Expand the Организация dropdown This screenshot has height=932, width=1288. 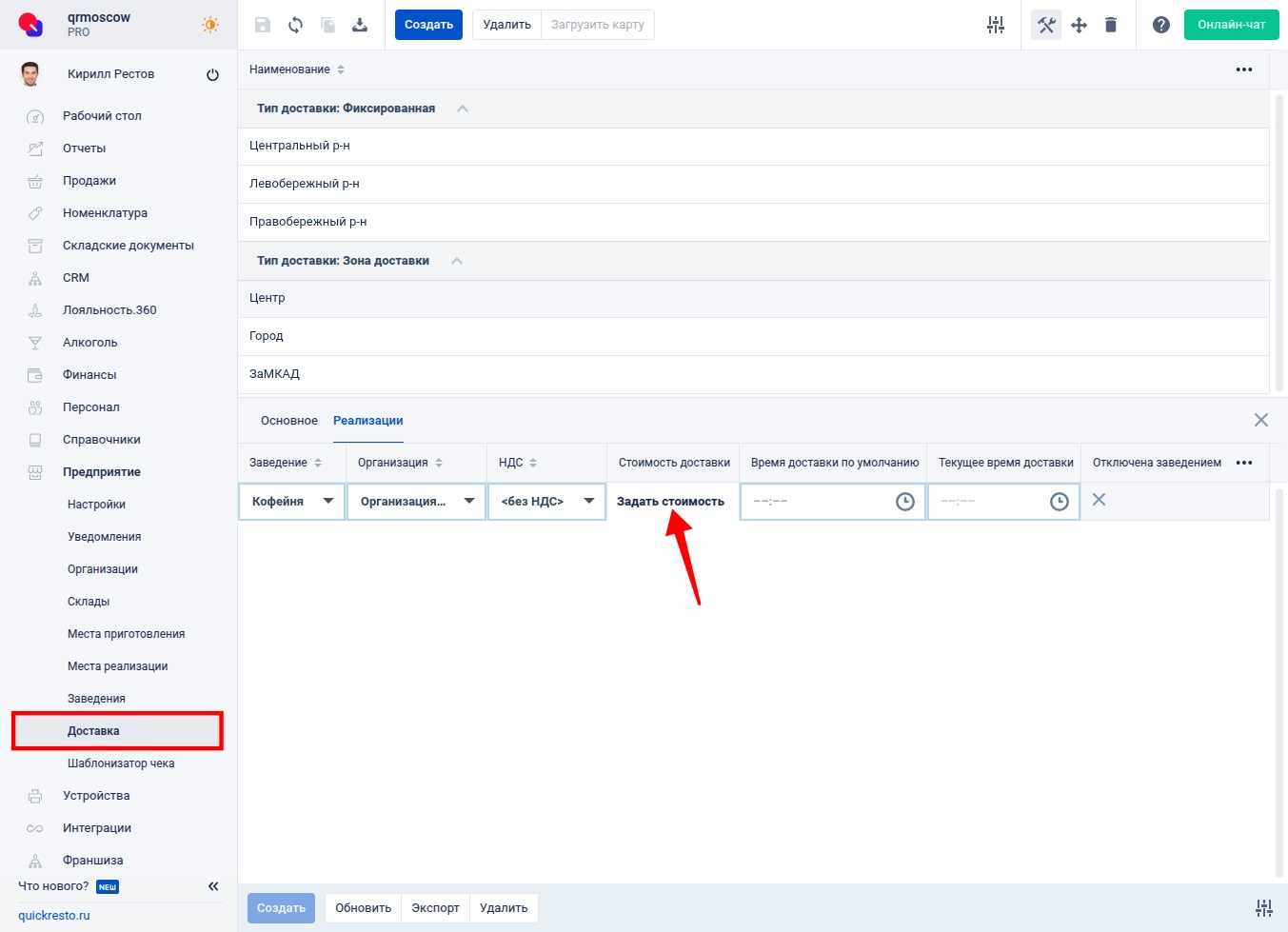416,502
